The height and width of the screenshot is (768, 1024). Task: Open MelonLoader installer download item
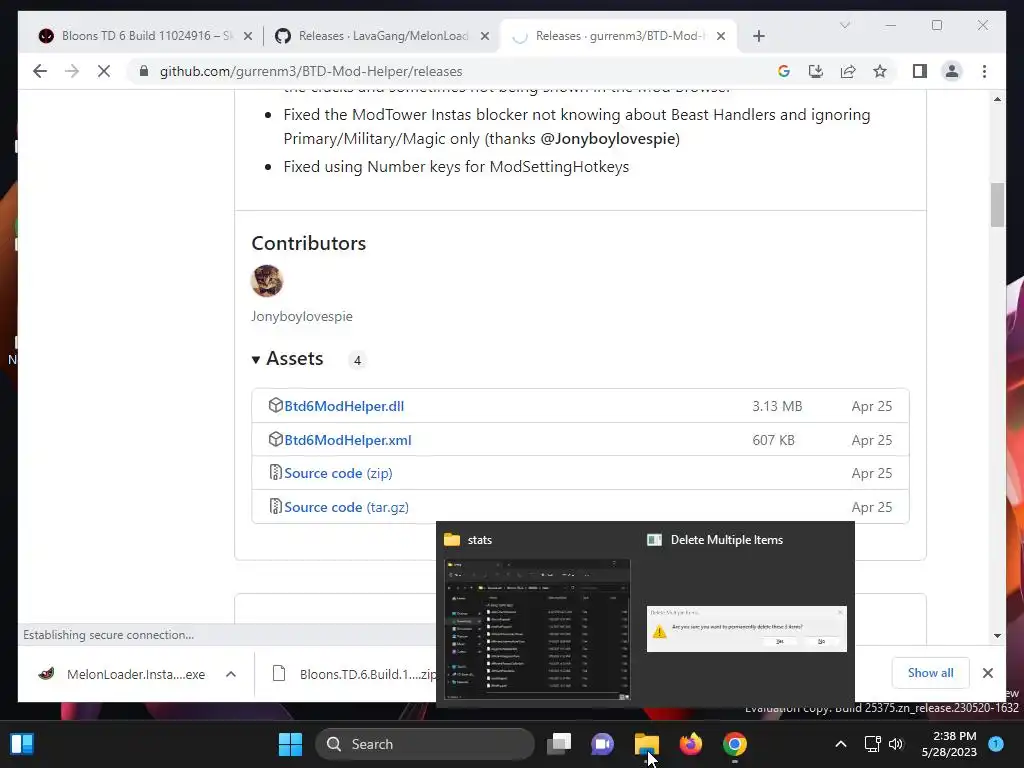coord(122,674)
